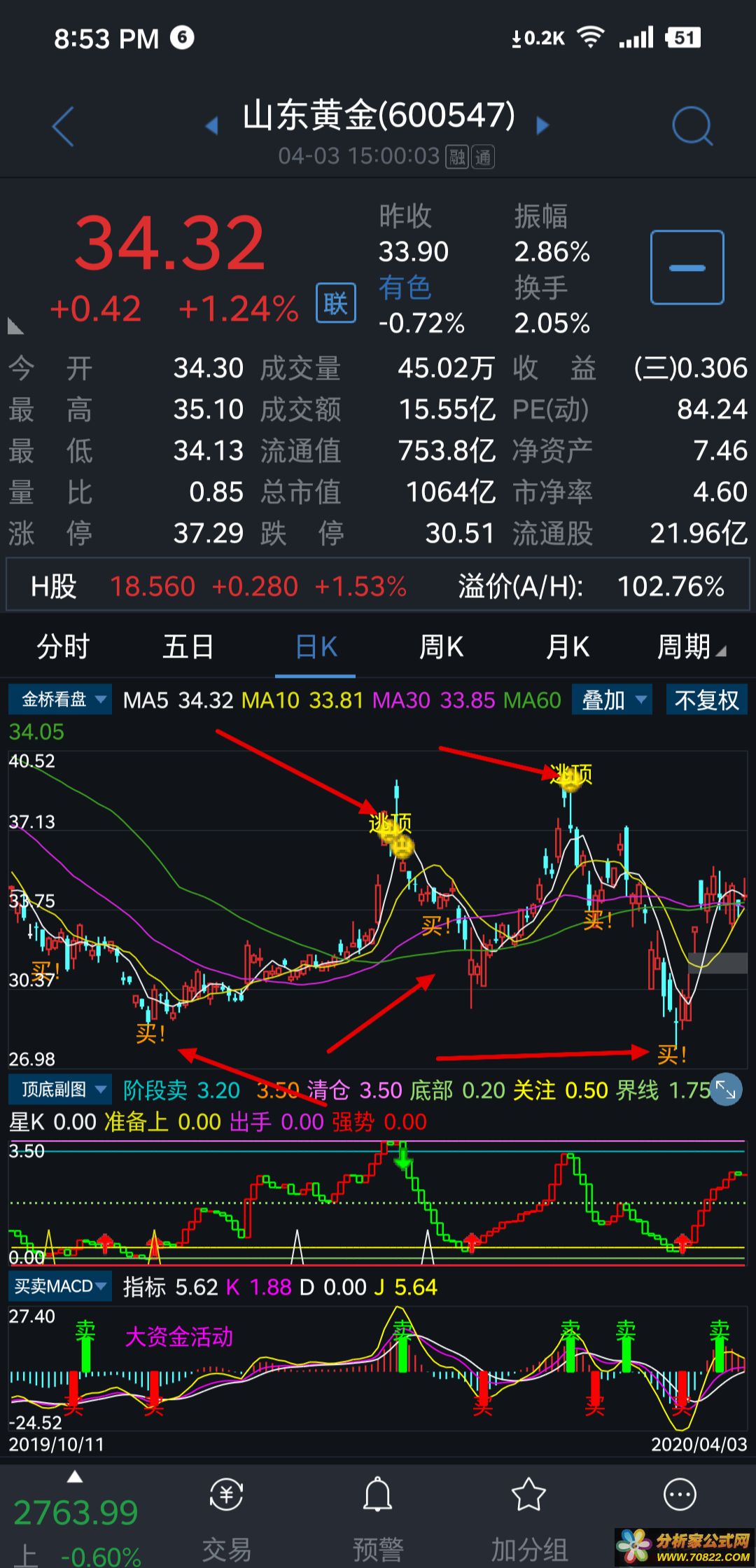Open 买卖MACD indicator dropdown
Screen dimensions: 756x1568
click(x=61, y=1286)
